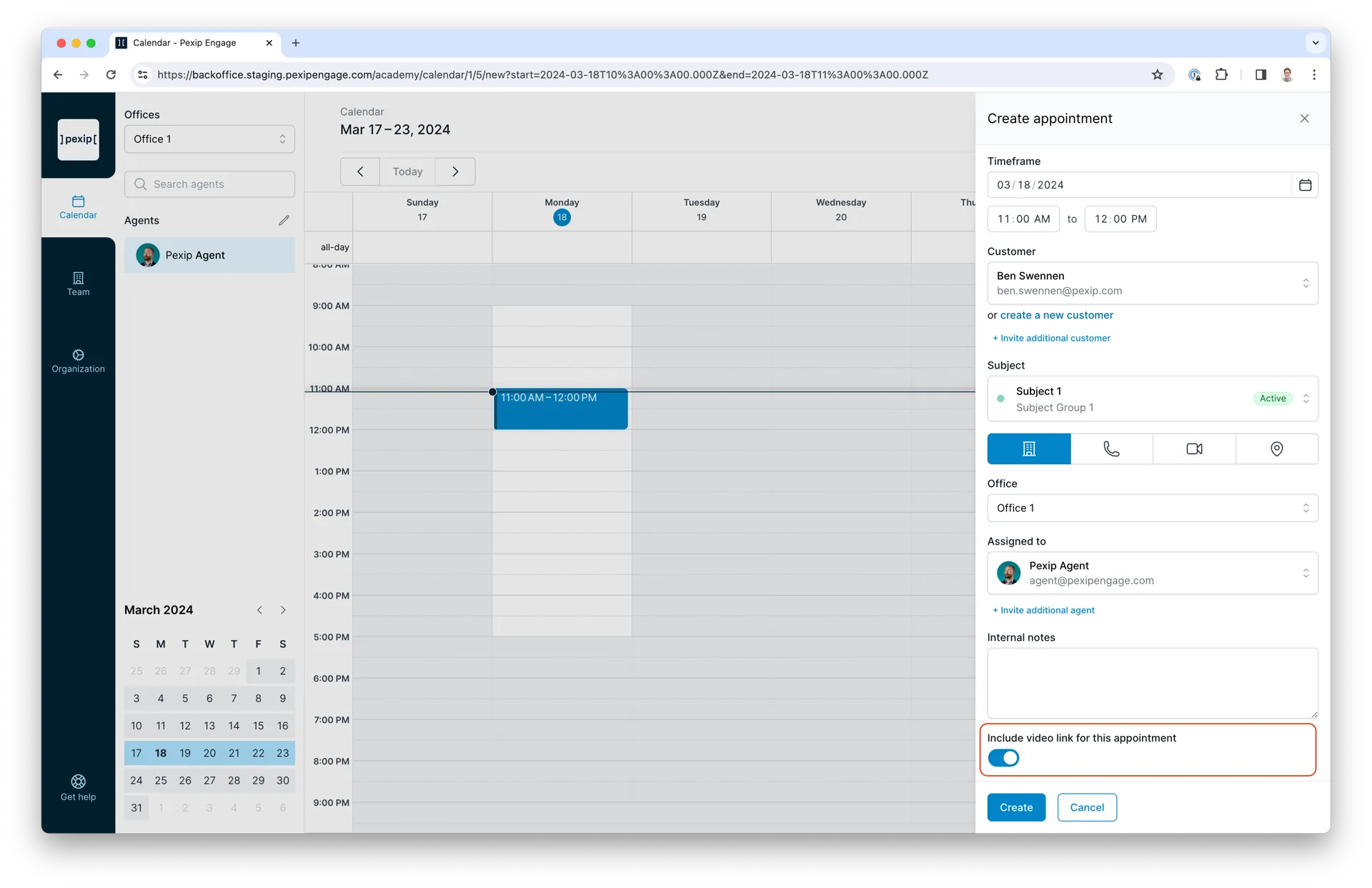
Task: Select the video camera meeting type icon
Action: [1194, 449]
